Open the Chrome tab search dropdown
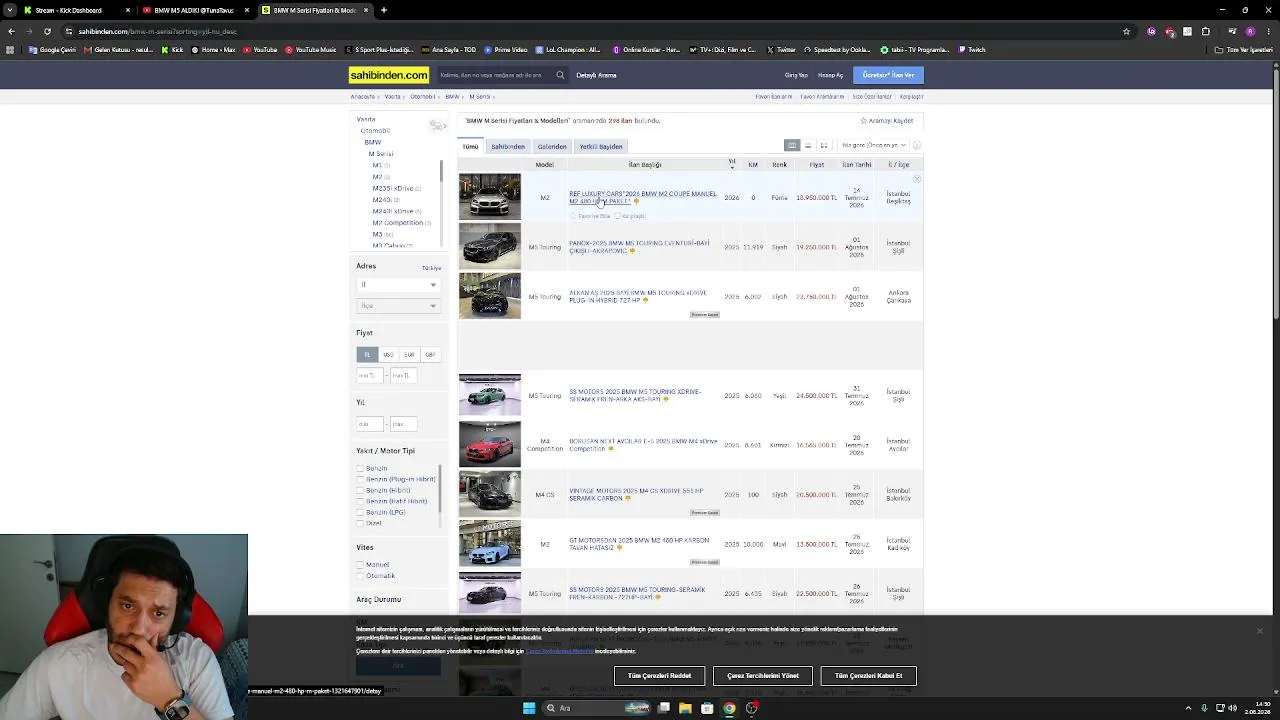 (10, 10)
